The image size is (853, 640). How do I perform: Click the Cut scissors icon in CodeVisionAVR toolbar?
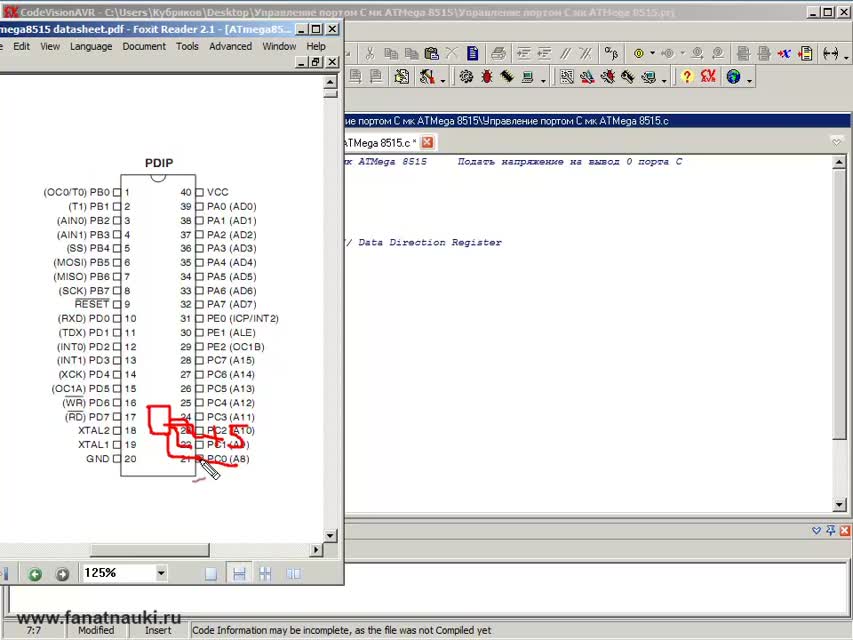pos(370,53)
